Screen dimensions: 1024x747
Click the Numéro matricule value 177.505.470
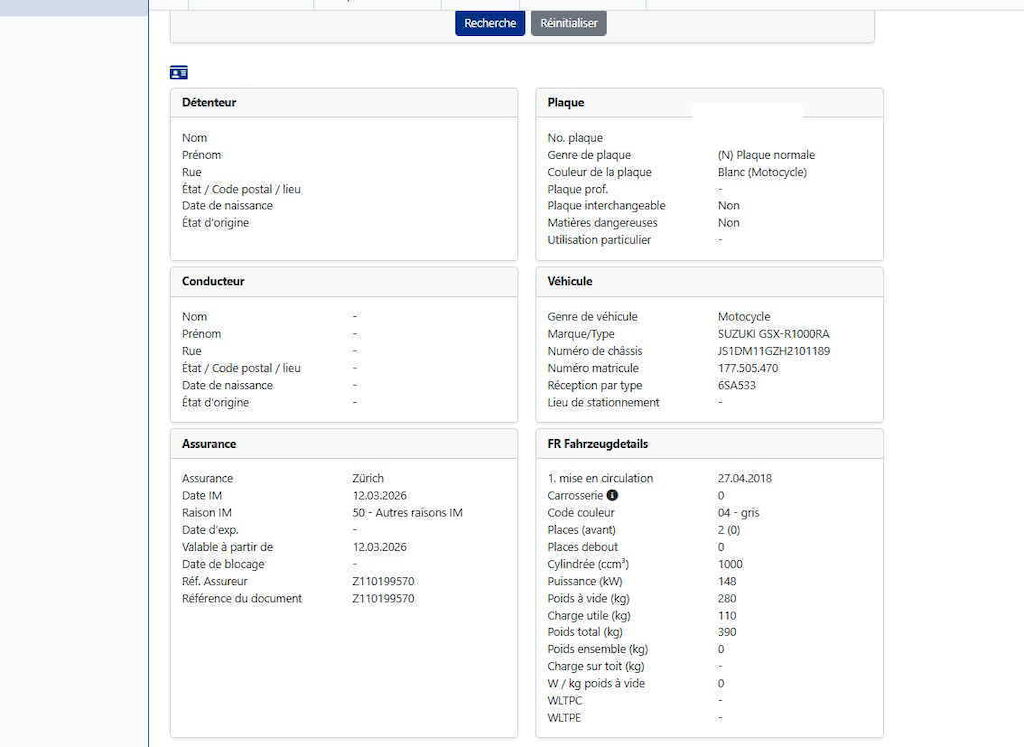pos(748,368)
